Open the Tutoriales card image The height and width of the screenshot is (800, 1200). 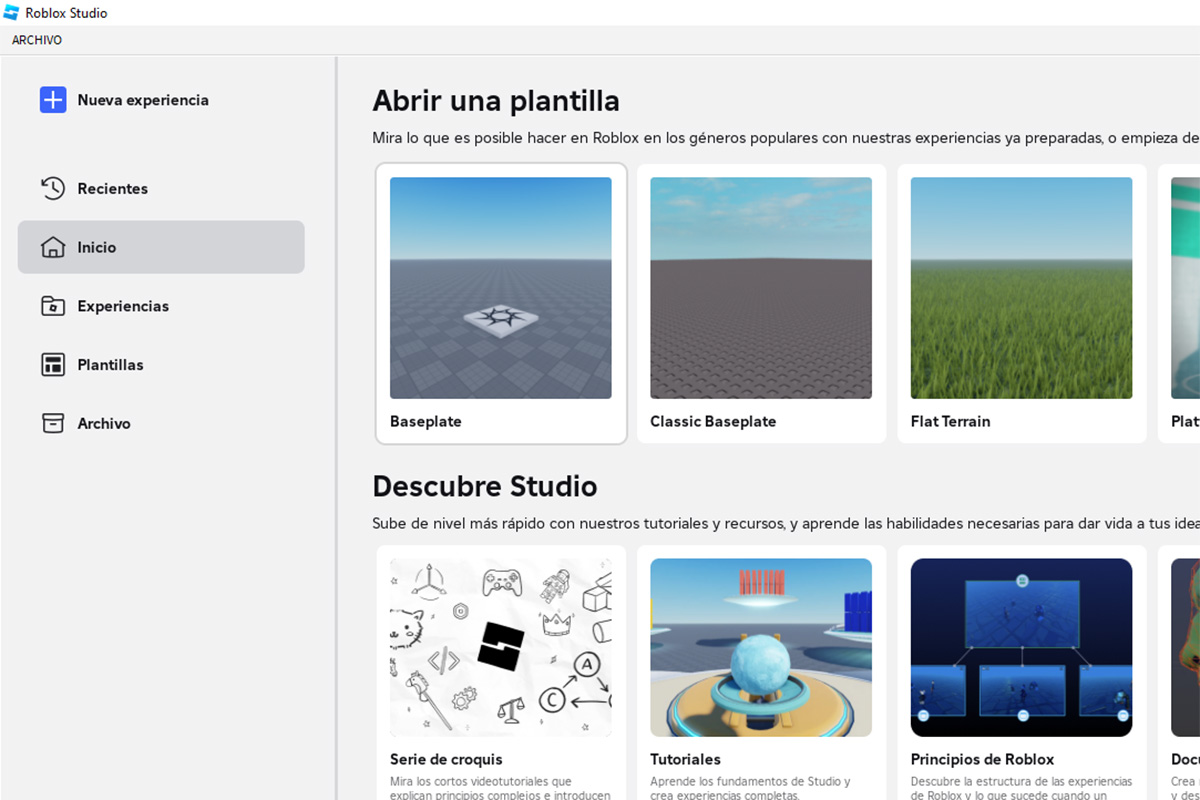pos(761,648)
